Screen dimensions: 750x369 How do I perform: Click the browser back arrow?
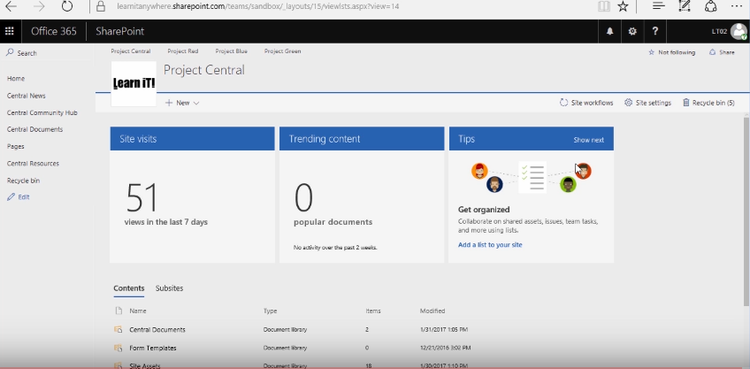pyautogui.click(x=11, y=6)
